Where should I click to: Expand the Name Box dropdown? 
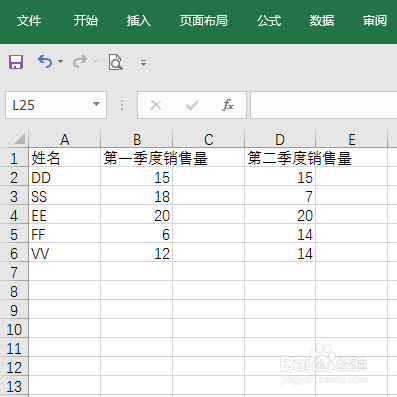pos(96,105)
